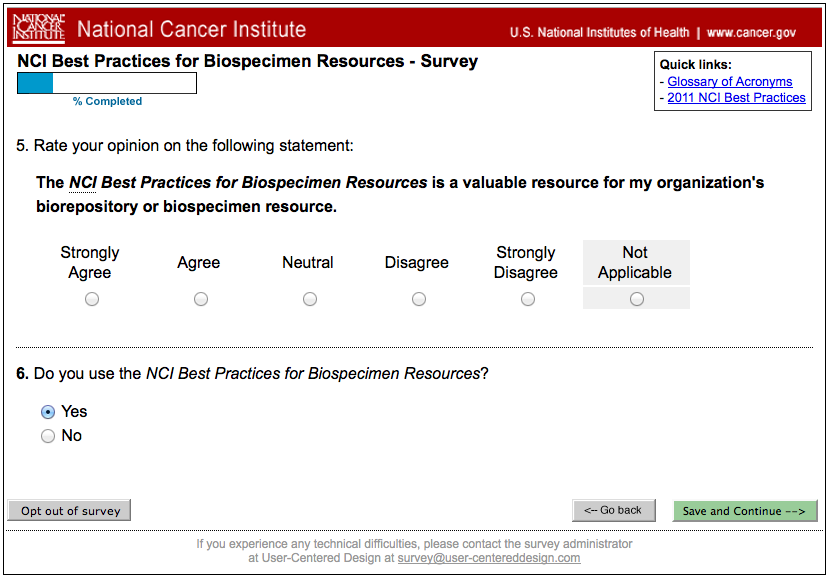829x579 pixels.
Task: Email survey@user-centereddesign.com link
Action: coord(489,558)
